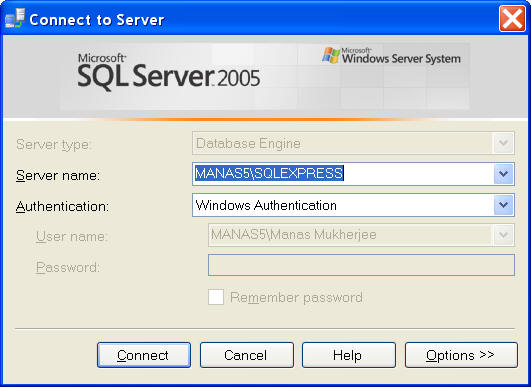Open the Server type dropdown arrow
The width and height of the screenshot is (531, 387).
pos(503,143)
